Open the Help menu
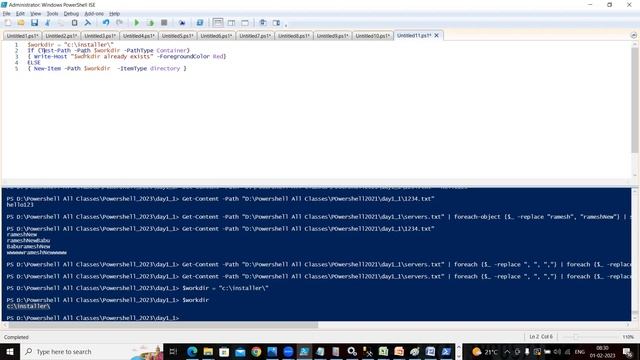 click(114, 13)
